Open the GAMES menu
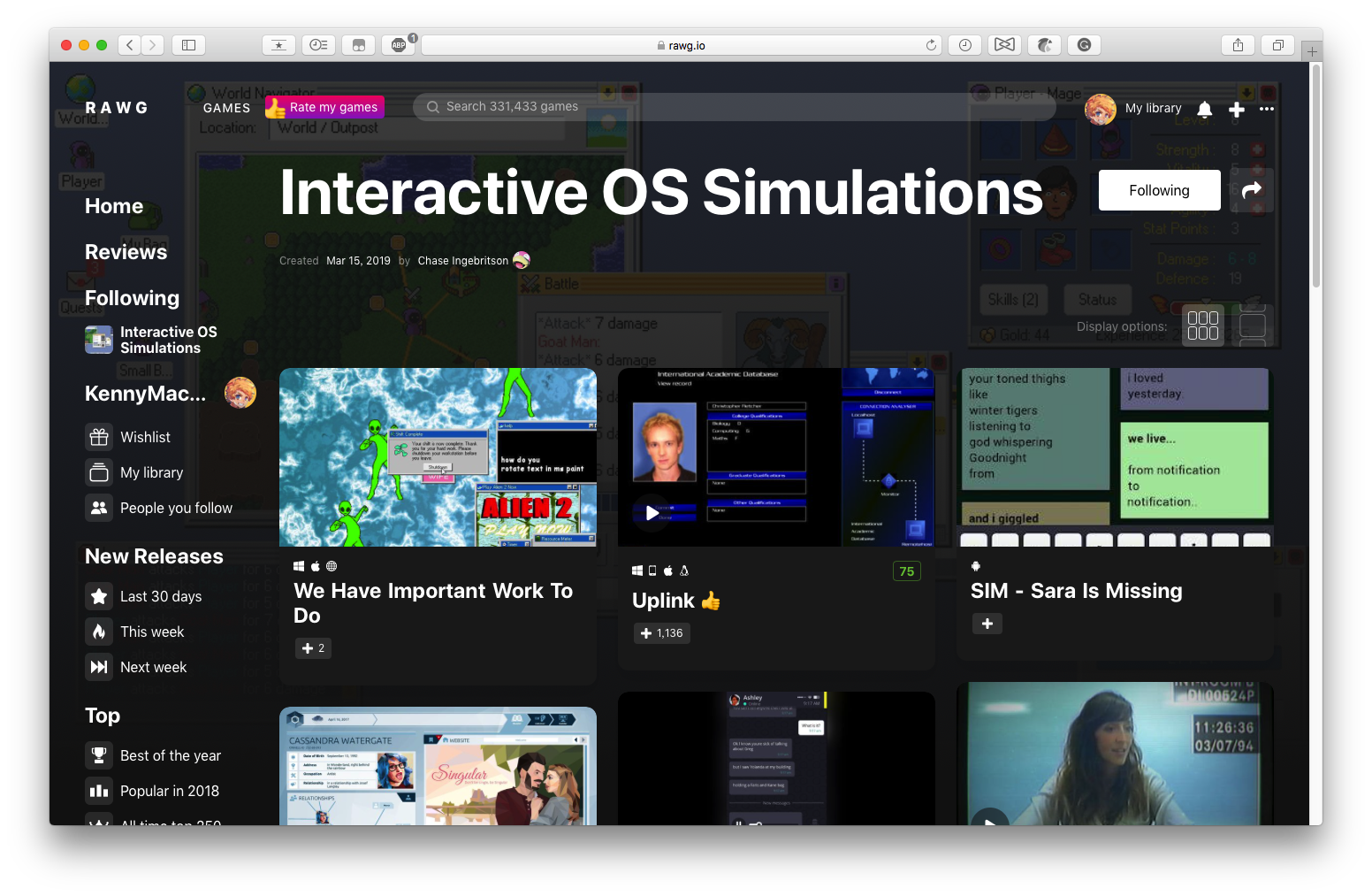Viewport: 1372px width, 896px height. [x=226, y=108]
